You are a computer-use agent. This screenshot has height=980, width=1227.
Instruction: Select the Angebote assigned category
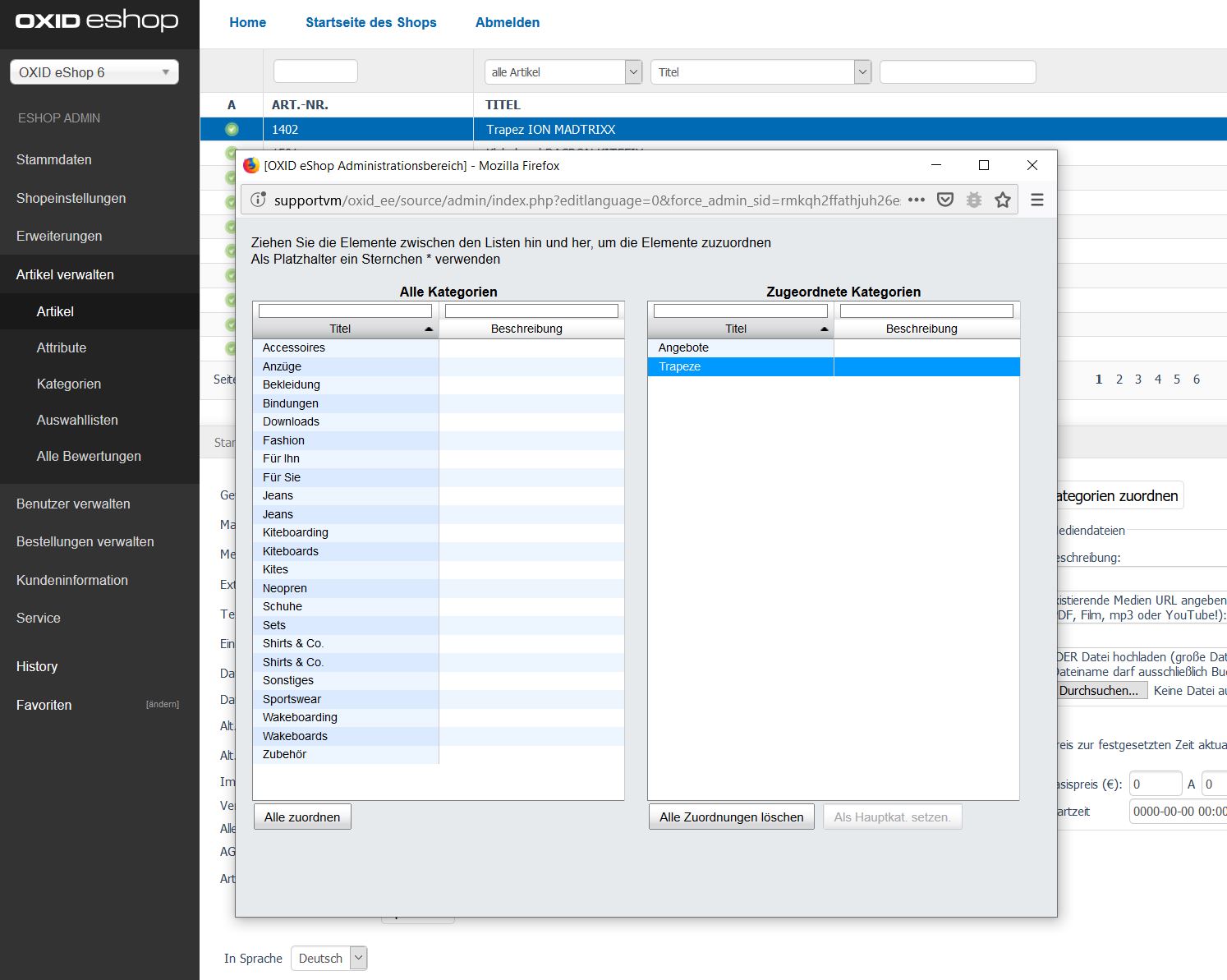coord(683,347)
